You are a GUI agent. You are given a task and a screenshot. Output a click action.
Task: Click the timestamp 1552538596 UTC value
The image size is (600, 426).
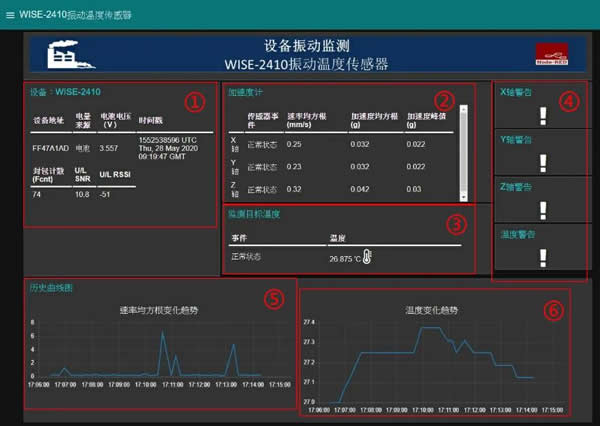click(168, 140)
